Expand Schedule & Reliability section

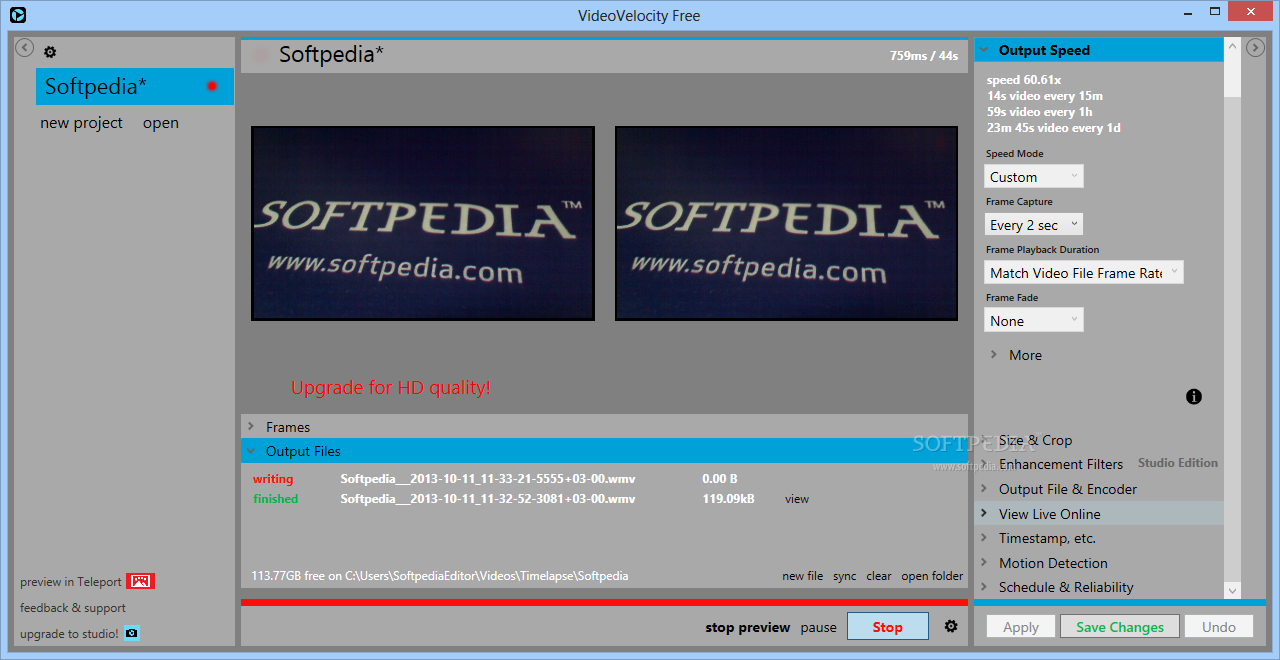tap(1099, 587)
